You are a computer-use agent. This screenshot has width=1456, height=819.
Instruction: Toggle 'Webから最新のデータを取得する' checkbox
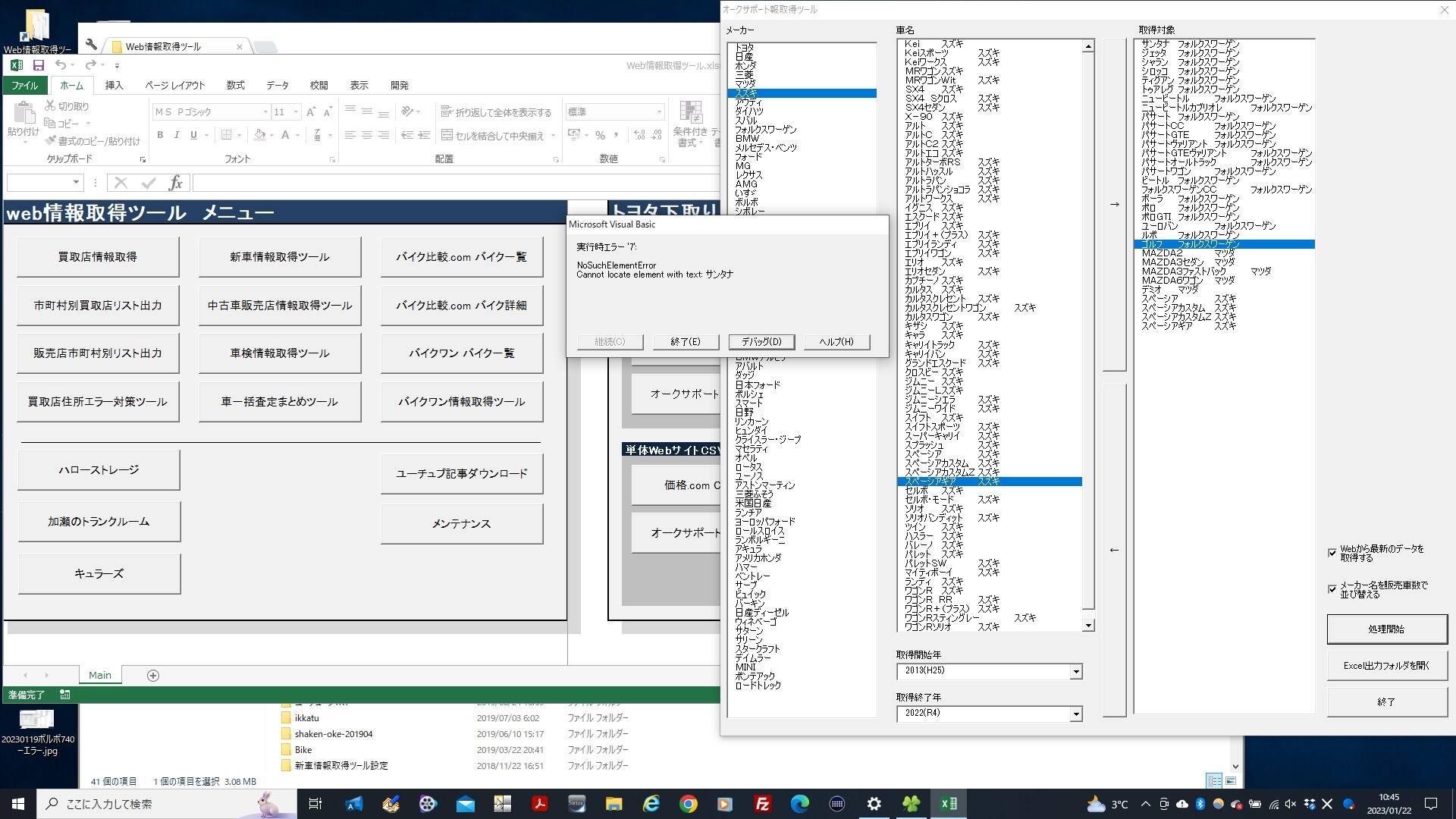tap(1332, 553)
